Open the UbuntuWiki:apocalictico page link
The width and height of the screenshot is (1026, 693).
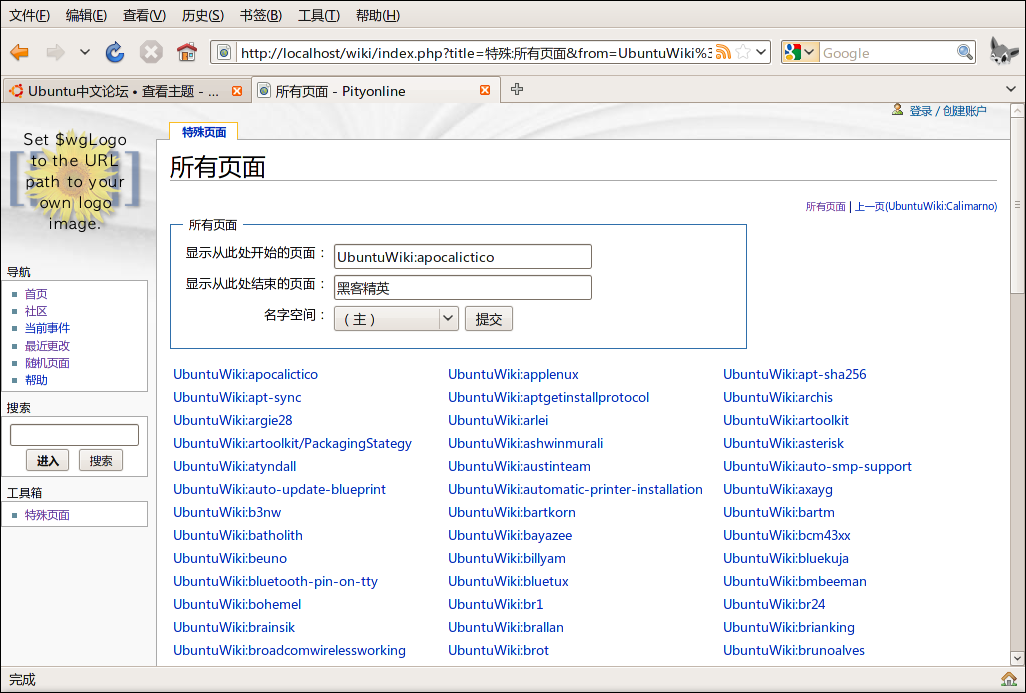245,374
